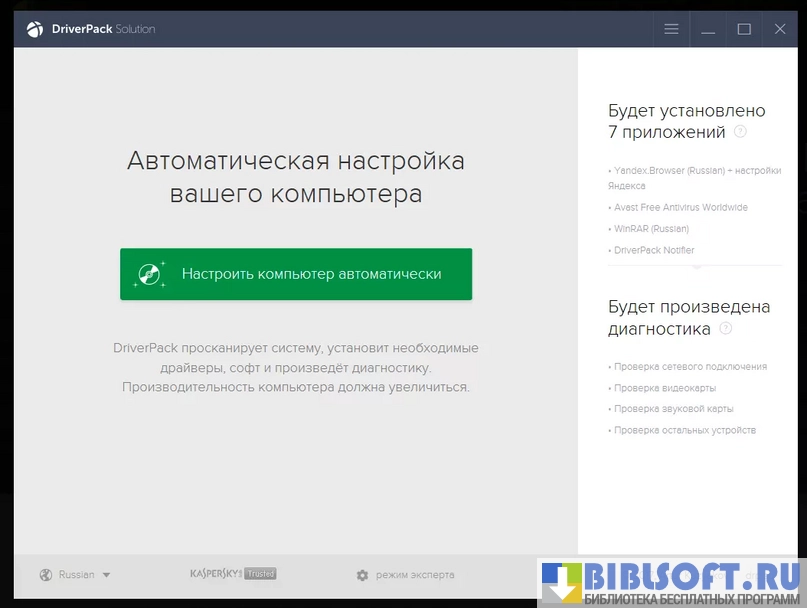The image size is (807, 608).
Task: Select Avast Free Antivirus Worldwide entry
Action: tap(680, 208)
